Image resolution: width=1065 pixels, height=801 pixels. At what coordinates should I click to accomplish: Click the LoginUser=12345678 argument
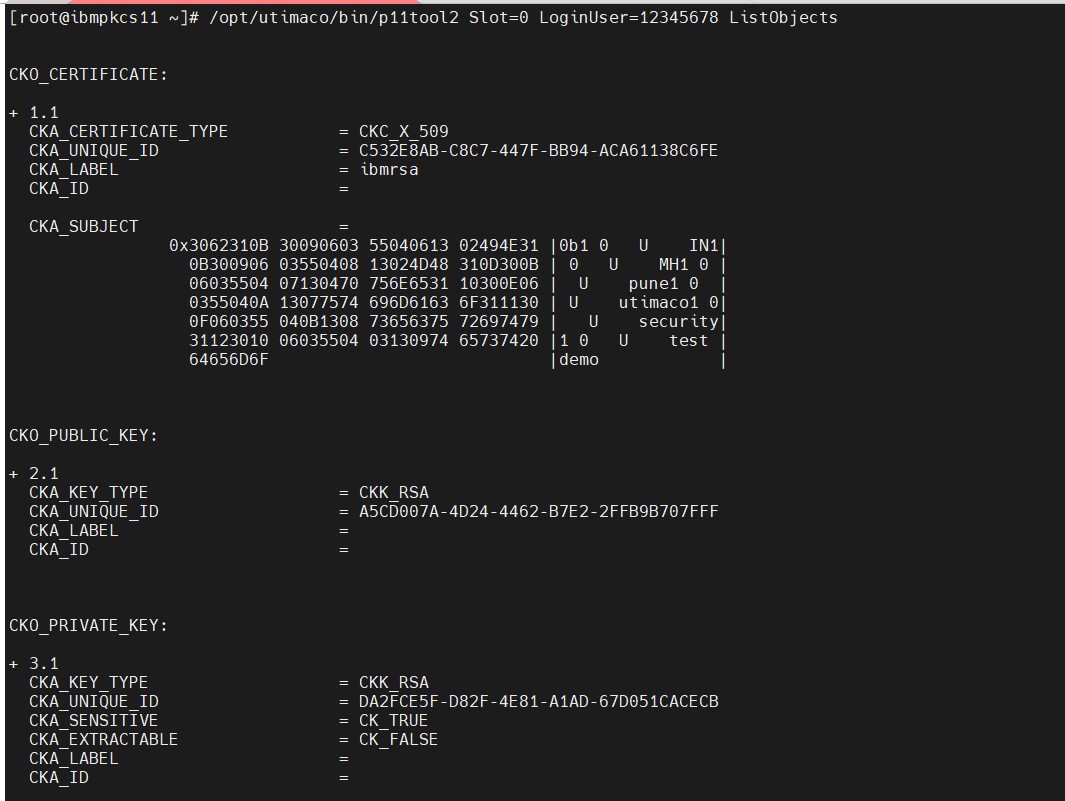(628, 17)
